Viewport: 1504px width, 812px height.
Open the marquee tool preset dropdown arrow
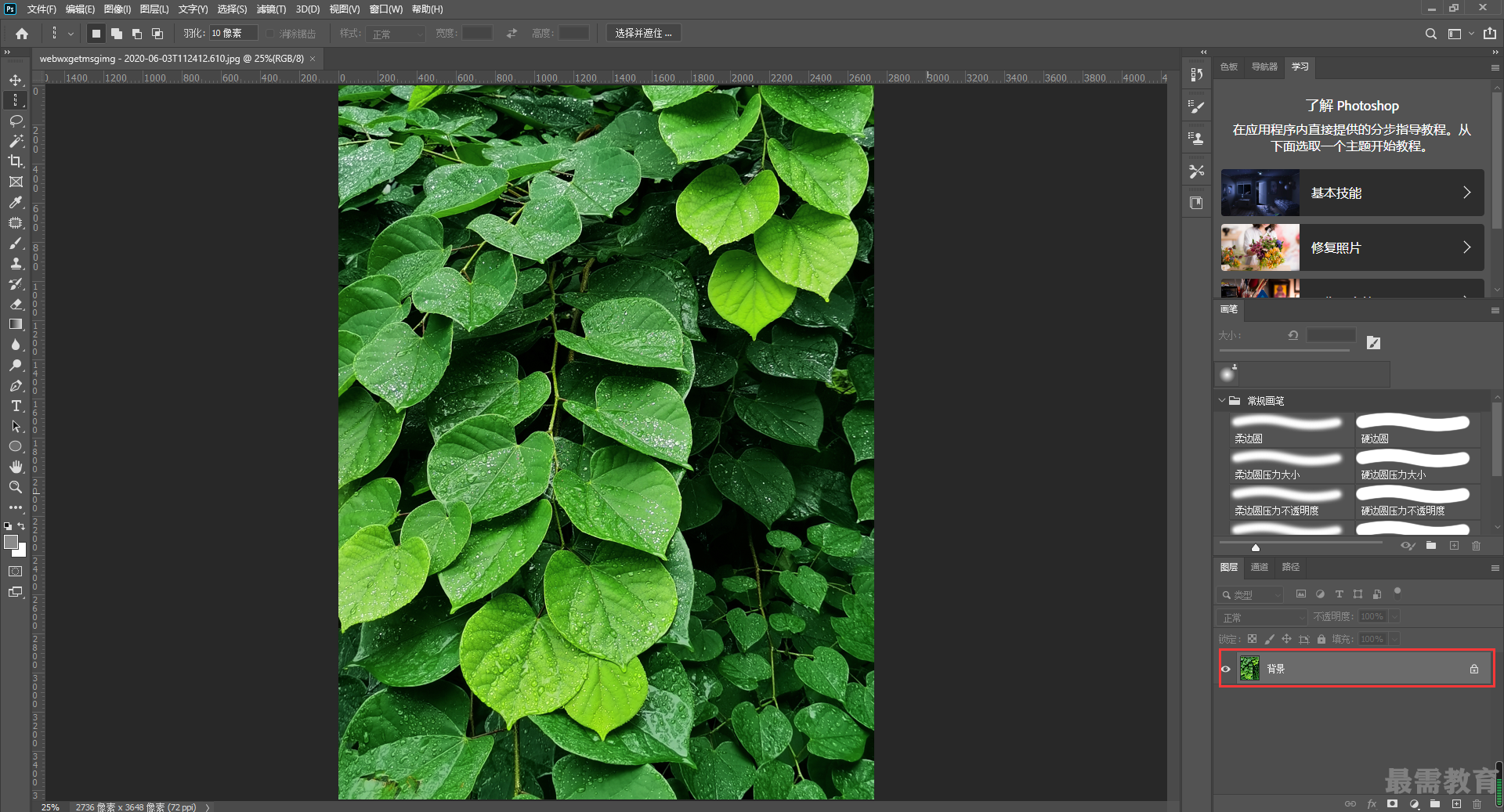click(x=70, y=34)
